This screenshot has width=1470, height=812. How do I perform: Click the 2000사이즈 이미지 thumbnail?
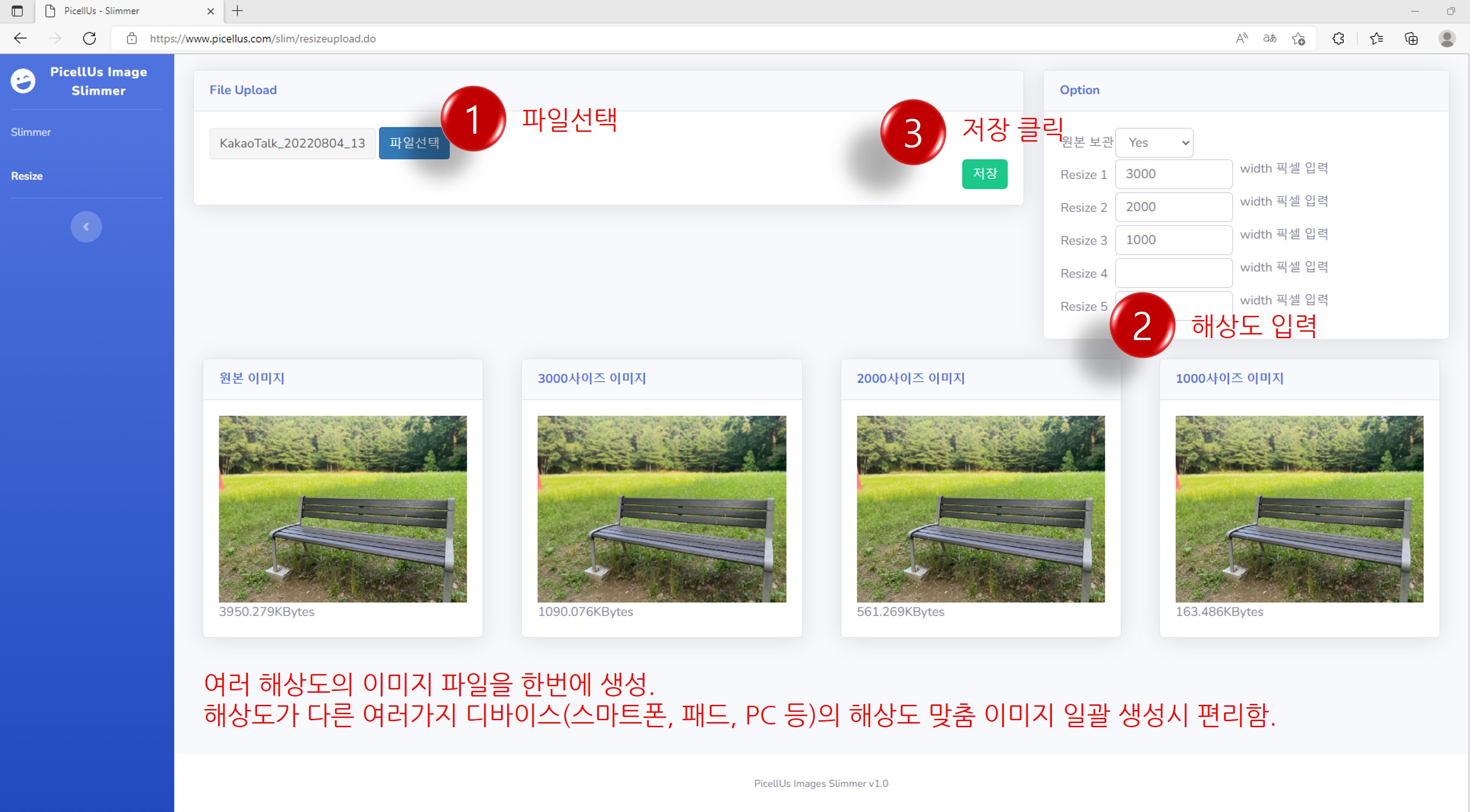click(x=980, y=509)
